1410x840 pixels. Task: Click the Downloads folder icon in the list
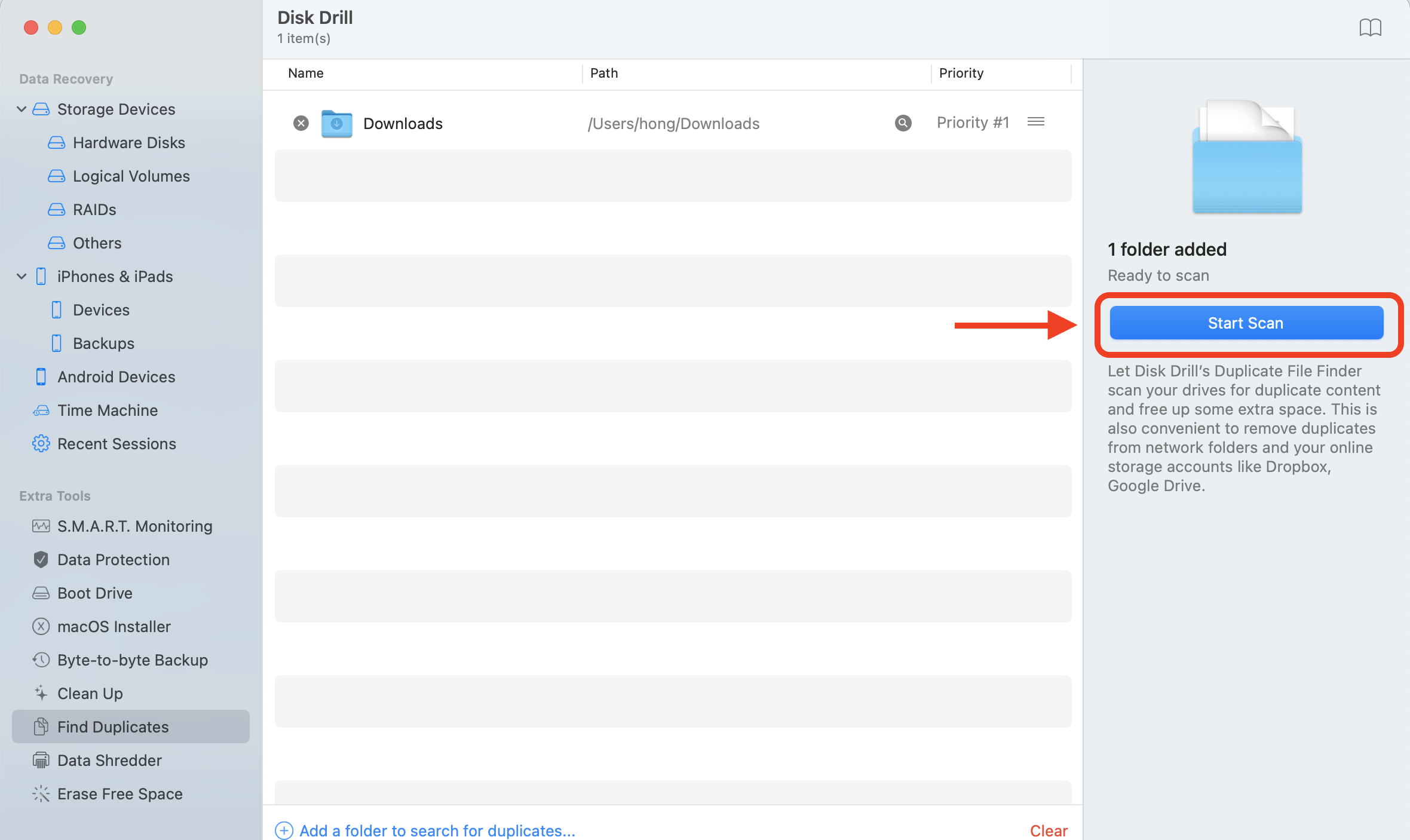tap(336, 124)
